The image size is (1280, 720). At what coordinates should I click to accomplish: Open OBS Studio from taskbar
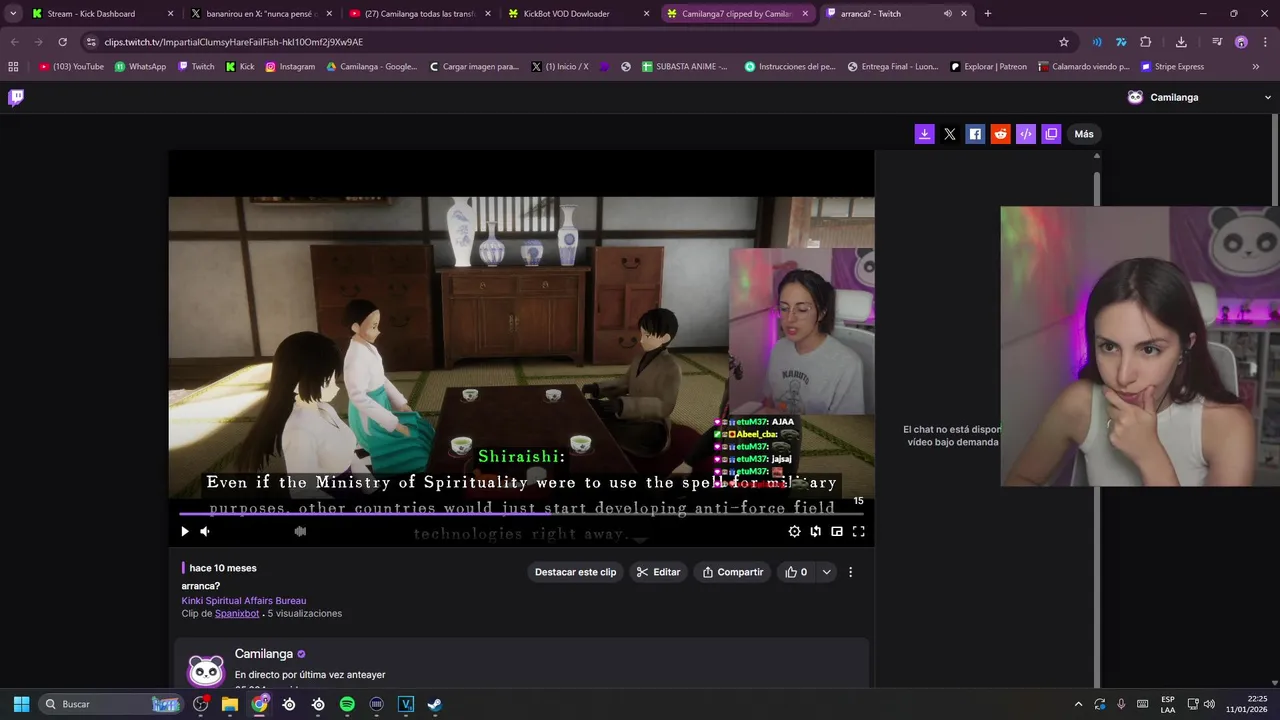coord(201,704)
